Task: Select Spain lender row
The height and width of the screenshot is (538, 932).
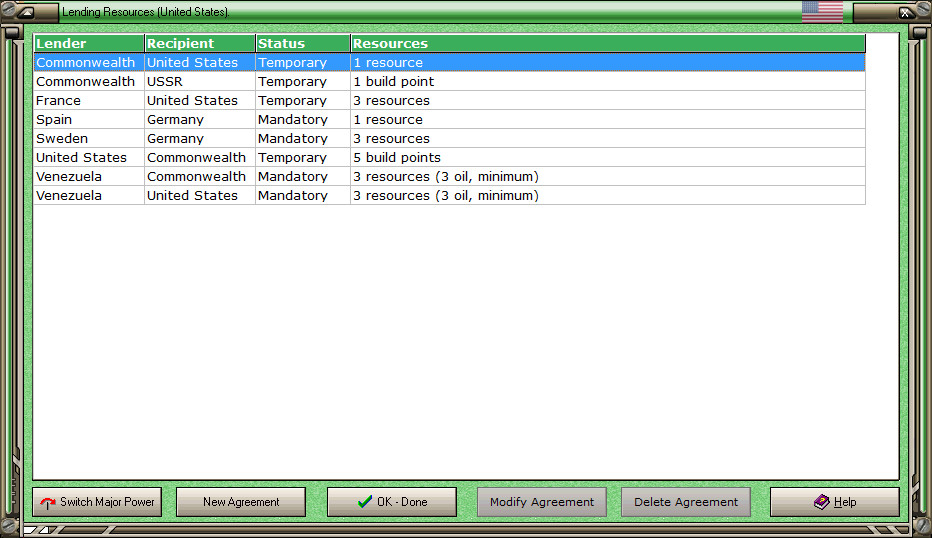Action: click(449, 119)
